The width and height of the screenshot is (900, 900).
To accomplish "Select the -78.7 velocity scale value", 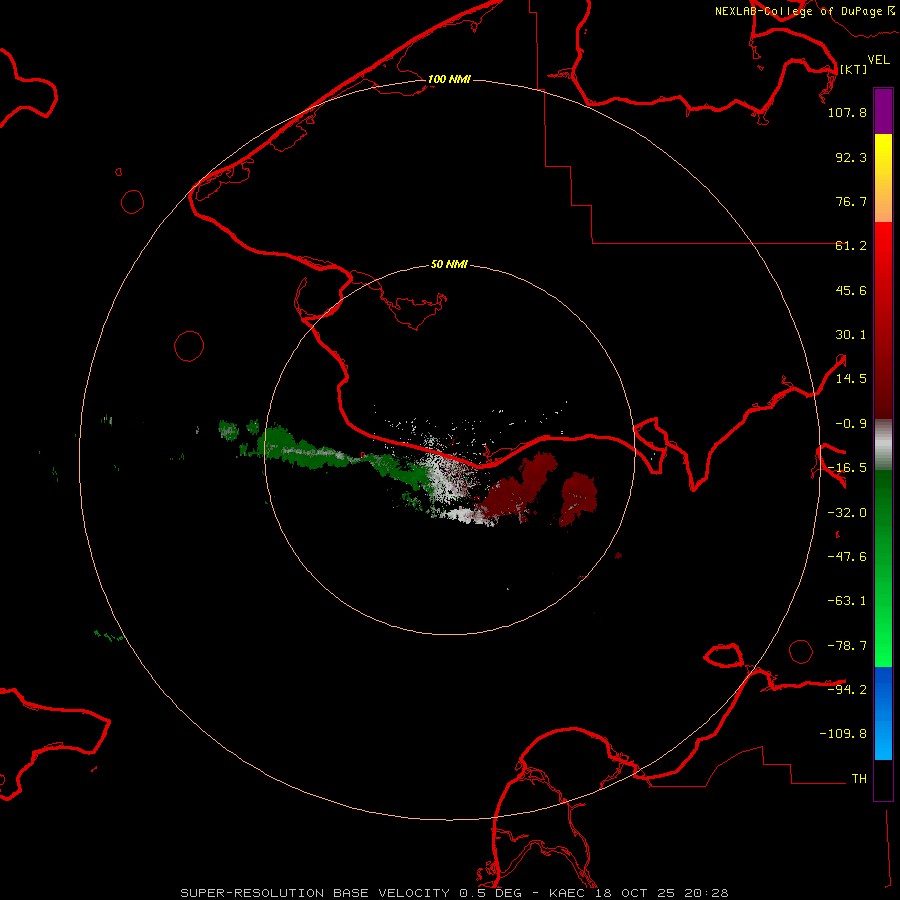I will coord(847,646).
